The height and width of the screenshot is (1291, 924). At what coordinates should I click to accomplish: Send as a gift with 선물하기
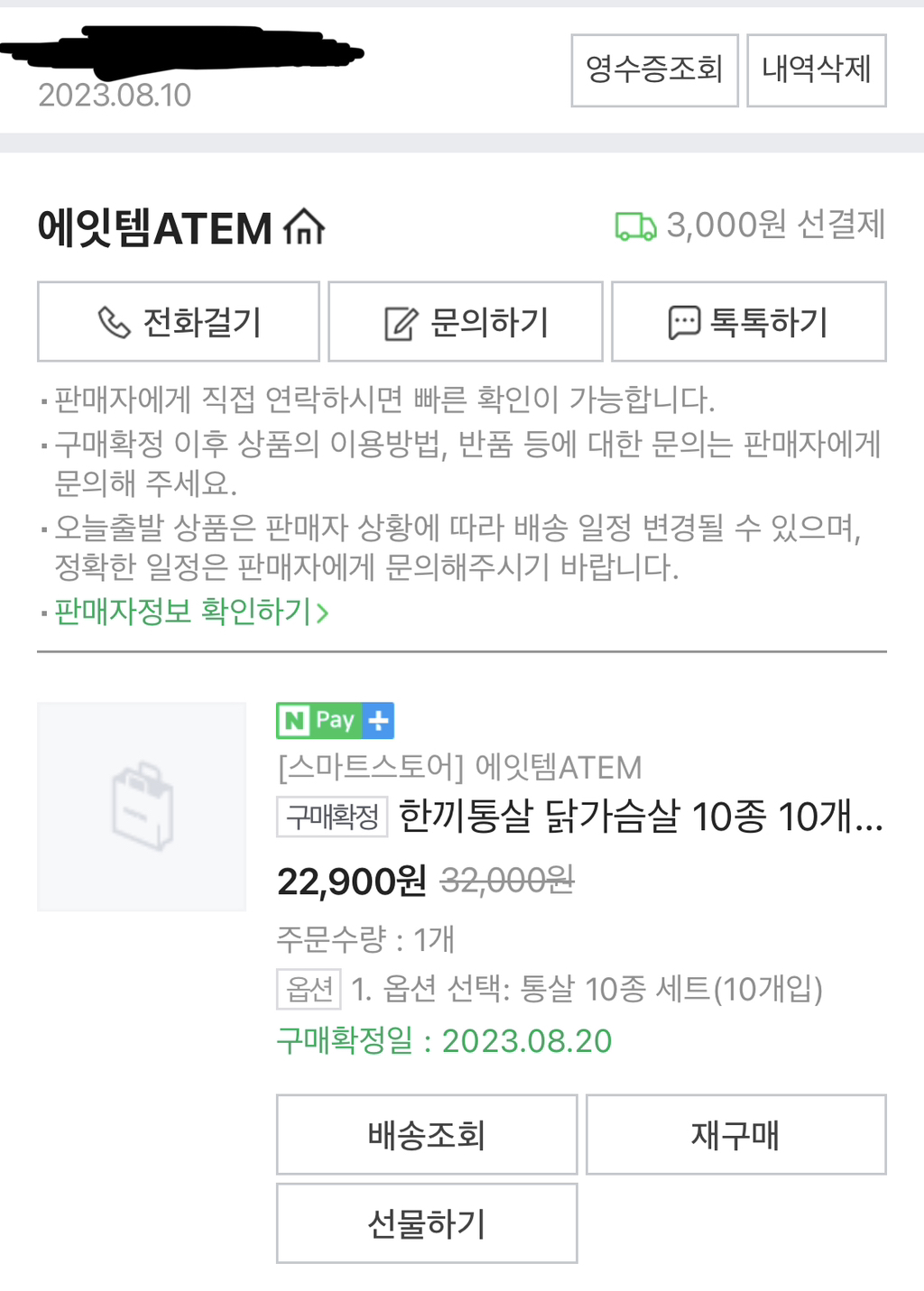(x=427, y=1223)
